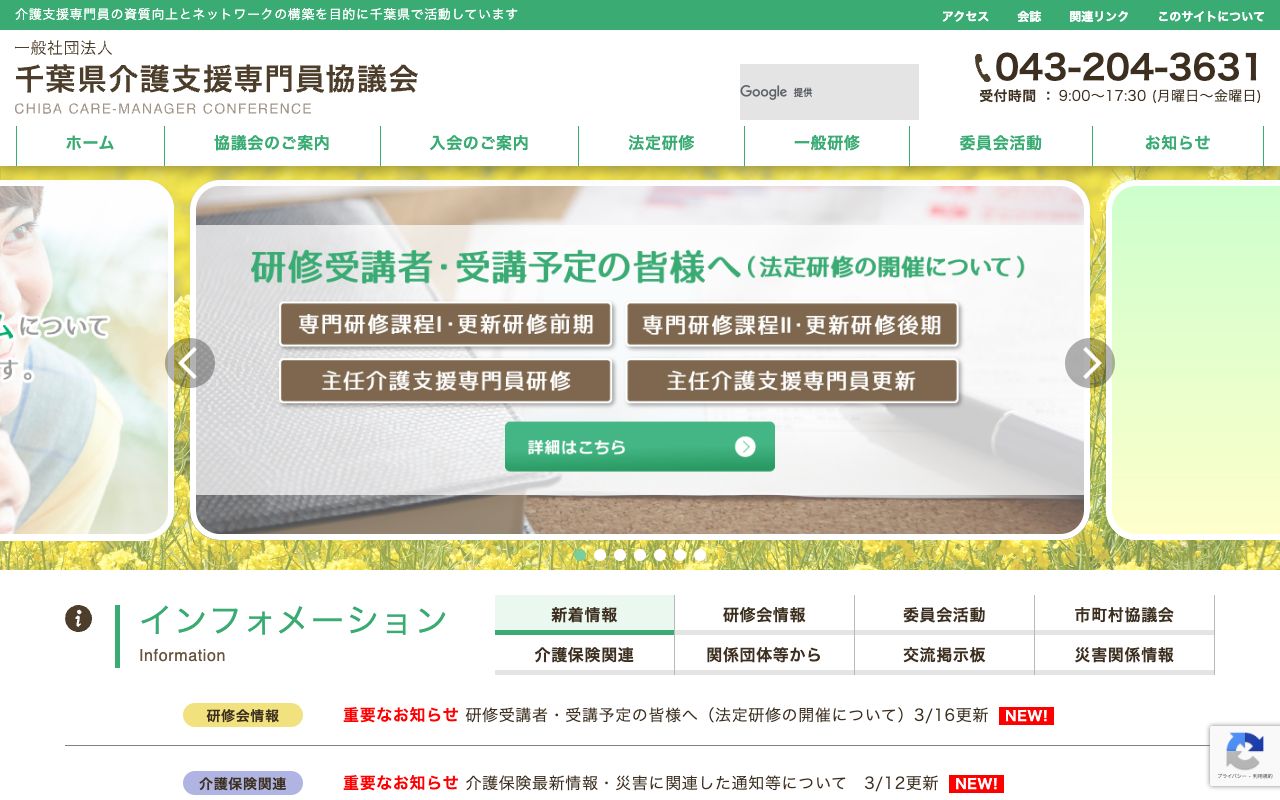Viewport: 1280px width, 800px height.
Task: Open the 専門研修課程I・更新研修前期 link
Action: point(446,324)
